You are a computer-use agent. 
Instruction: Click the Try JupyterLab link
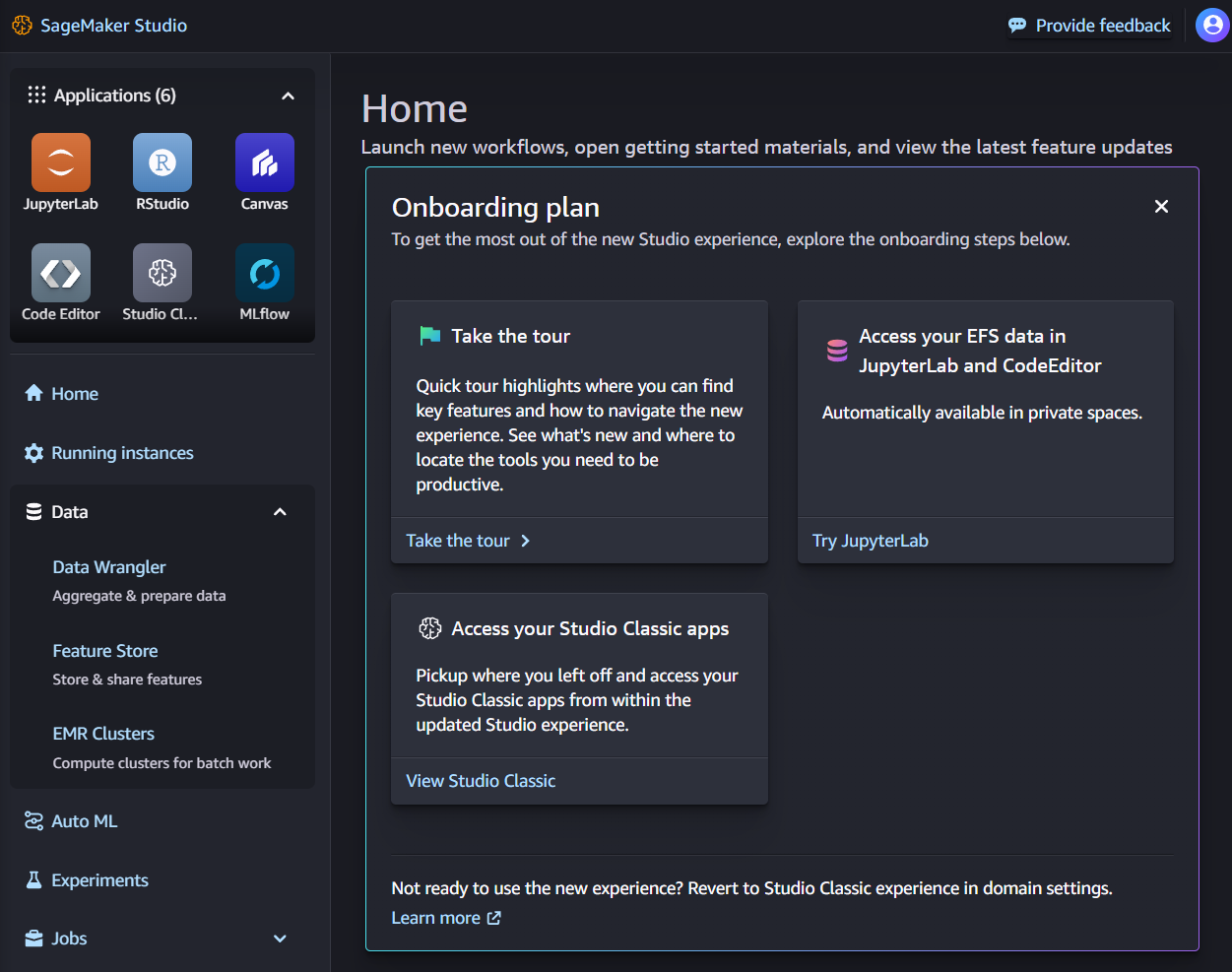[871, 541]
